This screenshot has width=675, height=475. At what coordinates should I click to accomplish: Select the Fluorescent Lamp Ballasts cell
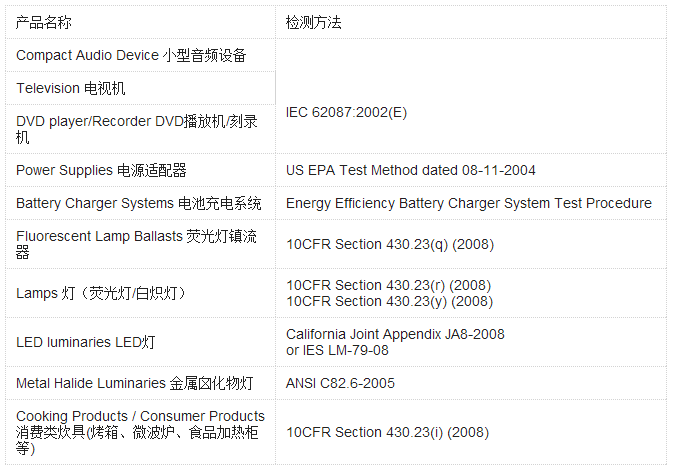click(x=136, y=244)
